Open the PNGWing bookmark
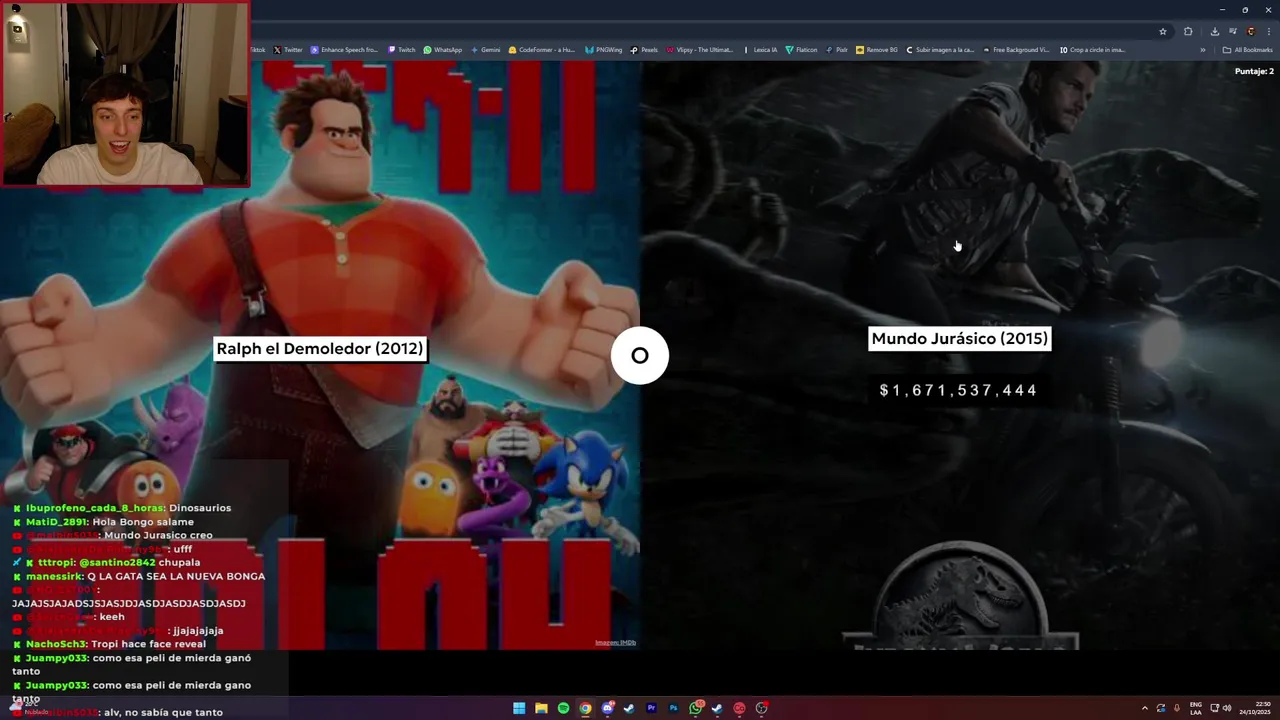The height and width of the screenshot is (720, 1280). (x=604, y=50)
